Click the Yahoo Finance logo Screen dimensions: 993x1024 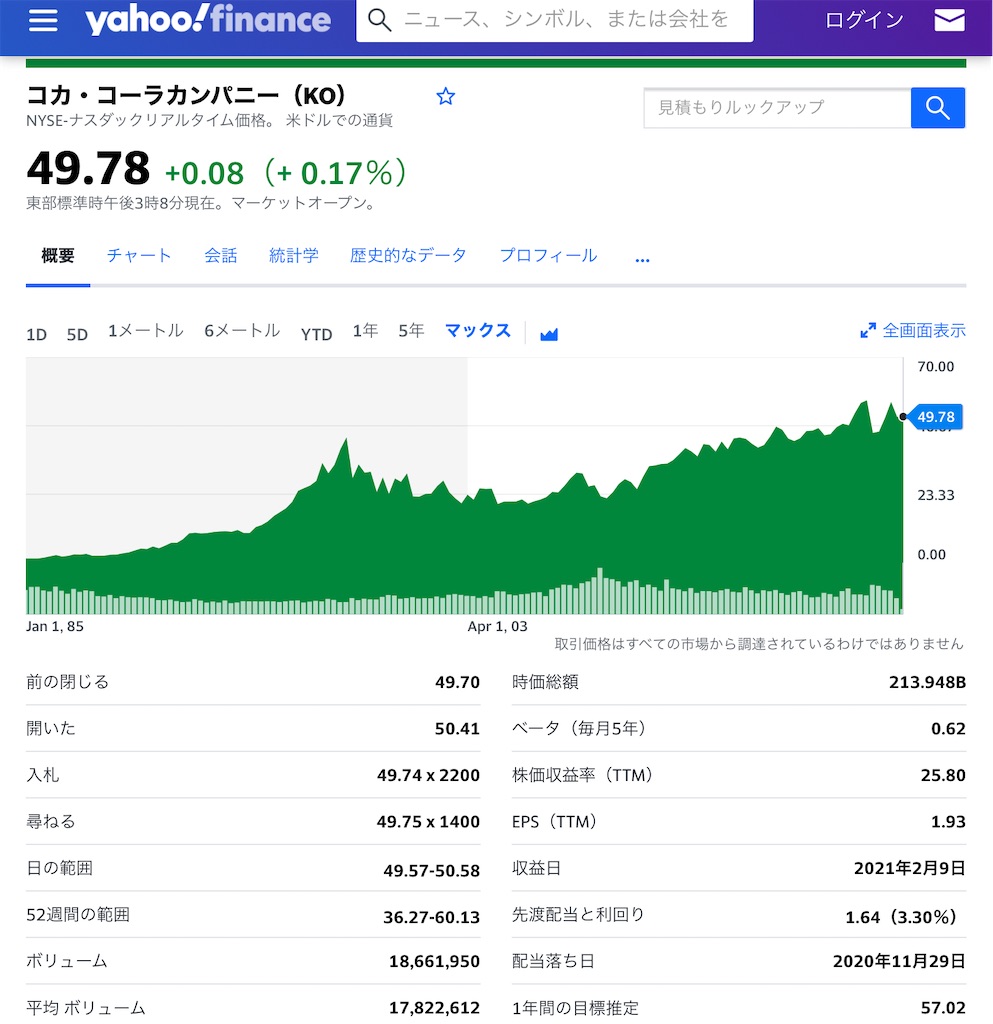[x=208, y=20]
